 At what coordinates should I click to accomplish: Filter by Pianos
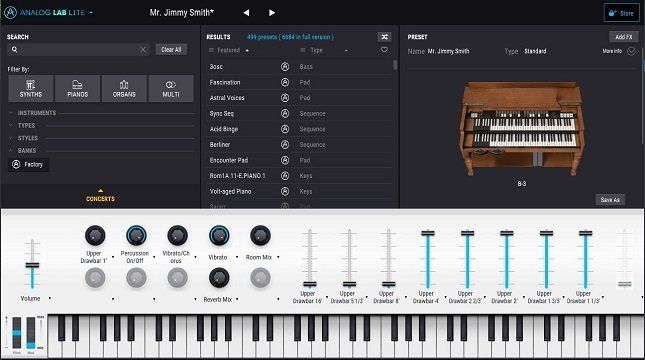[77, 88]
